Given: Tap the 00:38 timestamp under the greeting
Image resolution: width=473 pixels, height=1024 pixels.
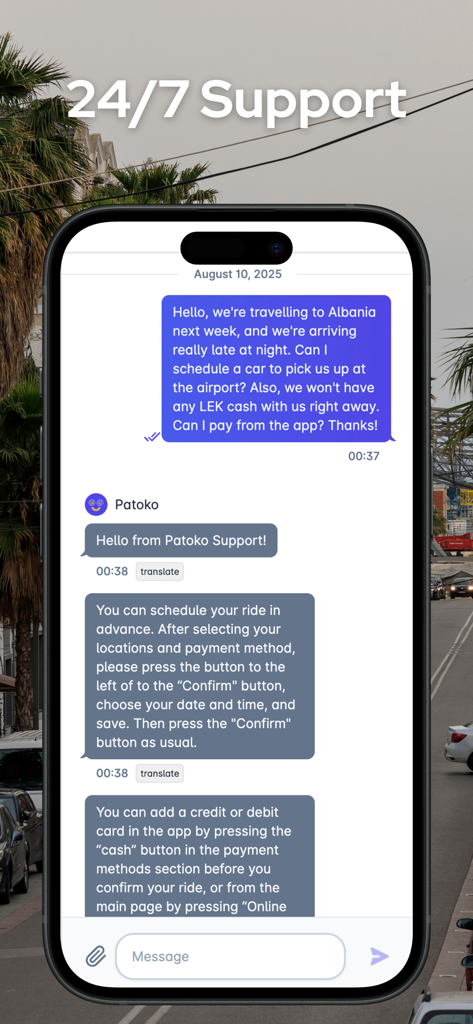Looking at the screenshot, I should coord(112,571).
